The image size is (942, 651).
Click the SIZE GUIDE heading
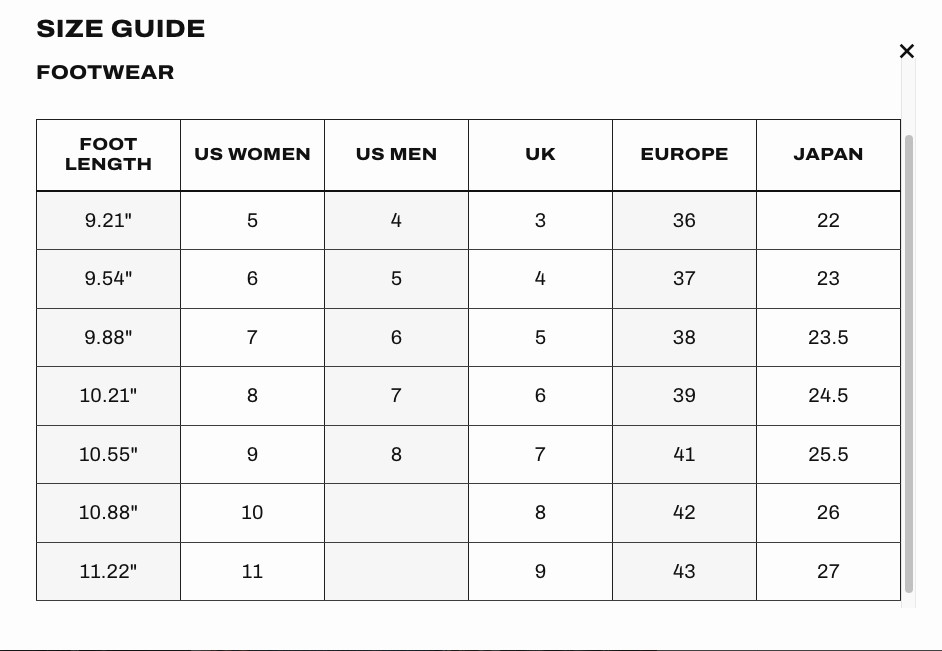[121, 29]
